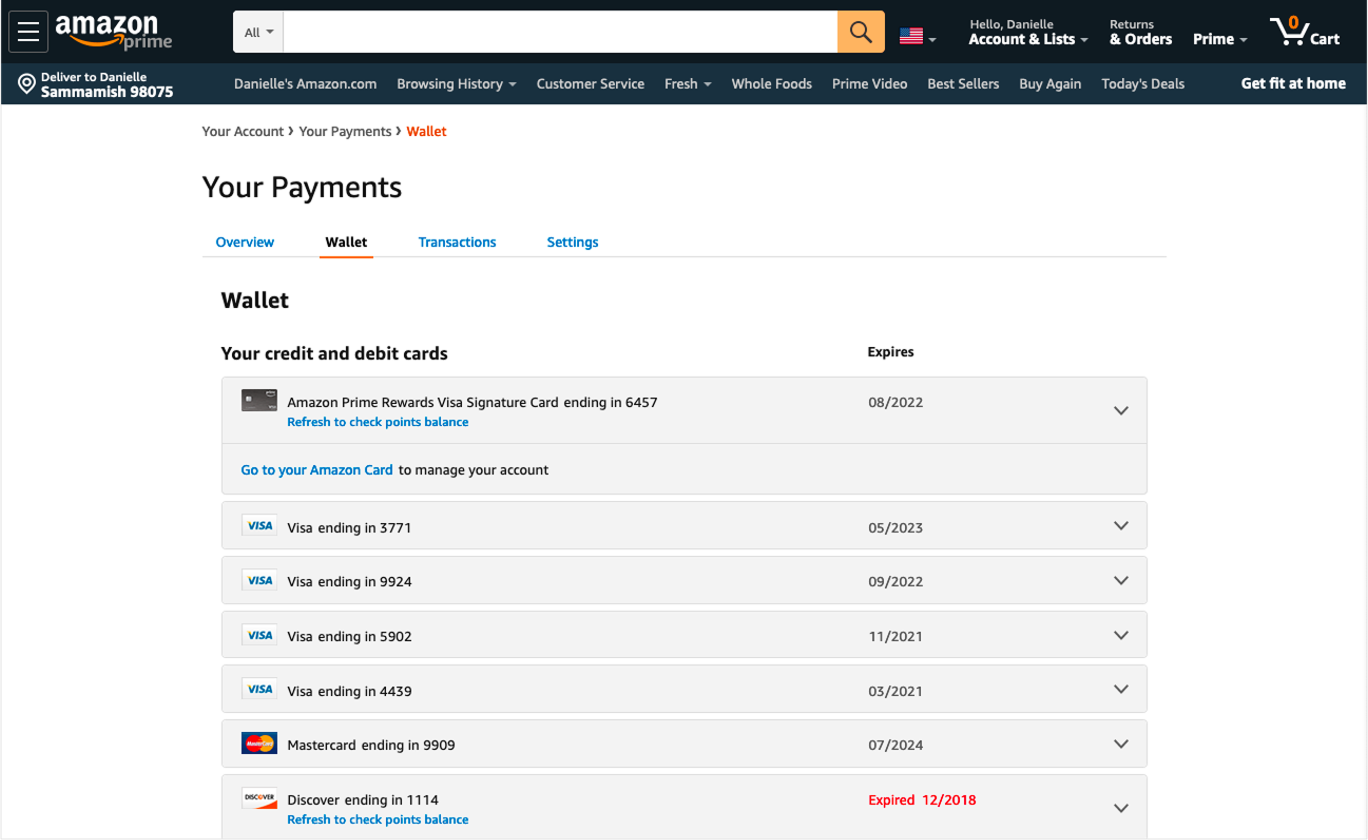Click the Mastercard logo for card 9909

pos(259,743)
